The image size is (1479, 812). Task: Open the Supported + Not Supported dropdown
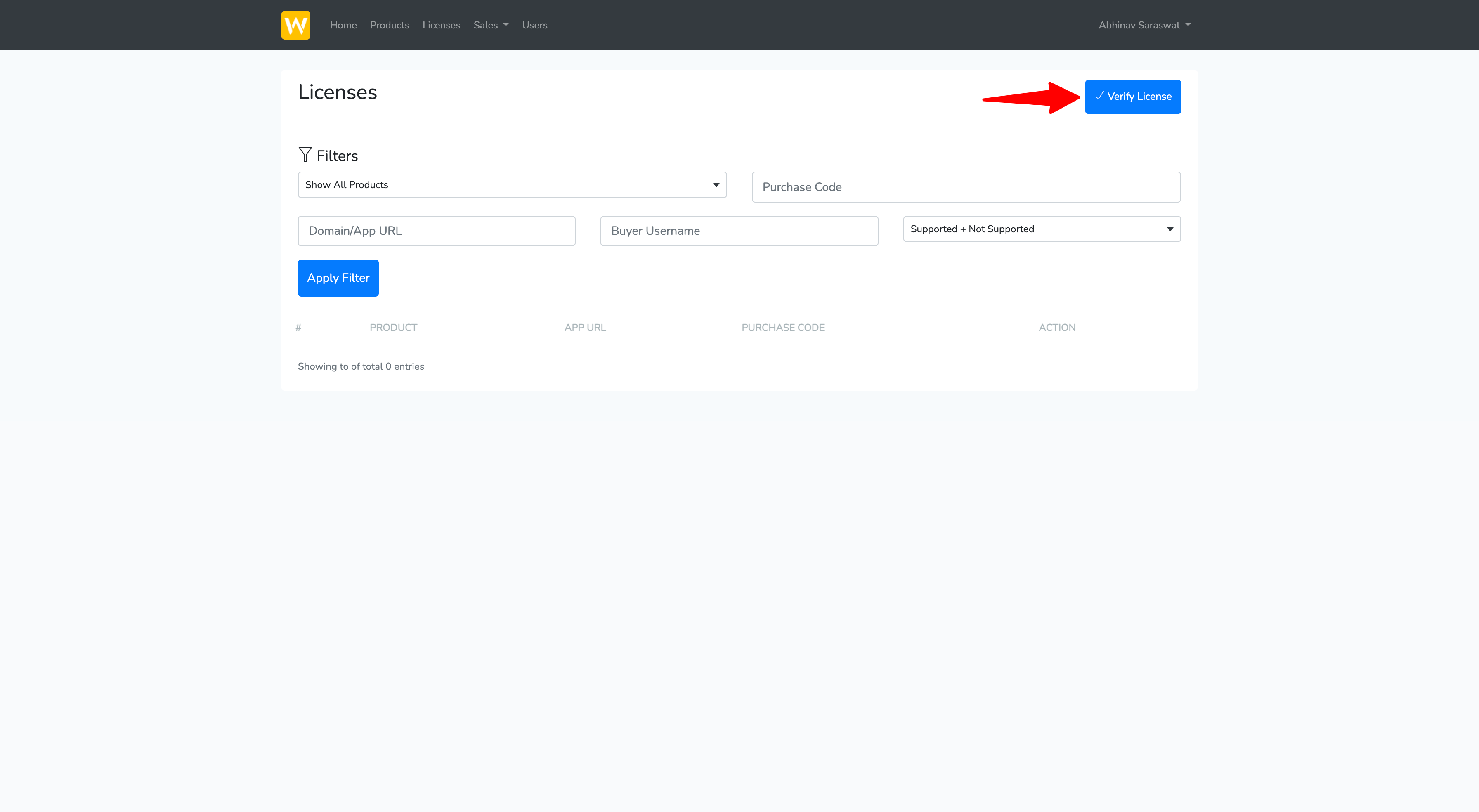point(1041,229)
